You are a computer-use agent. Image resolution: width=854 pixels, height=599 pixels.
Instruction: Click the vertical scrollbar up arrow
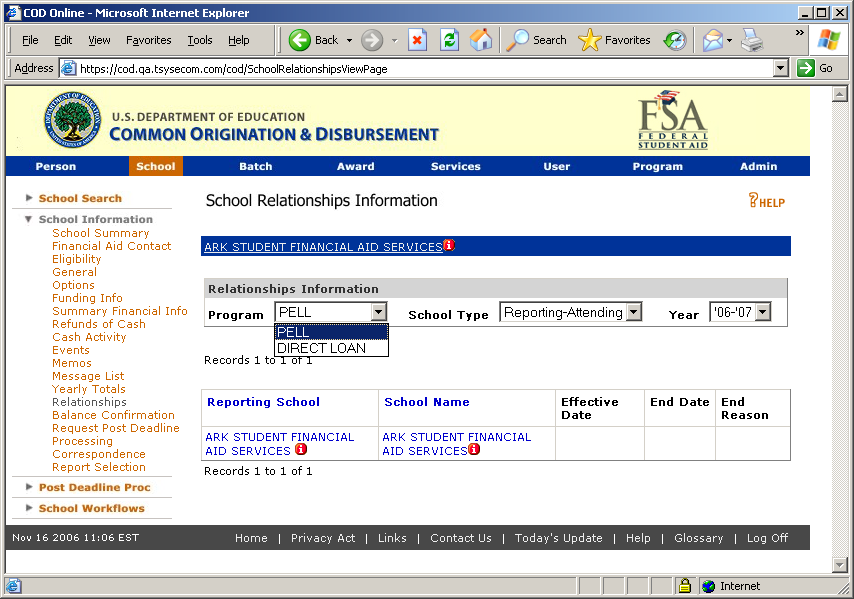click(x=840, y=94)
